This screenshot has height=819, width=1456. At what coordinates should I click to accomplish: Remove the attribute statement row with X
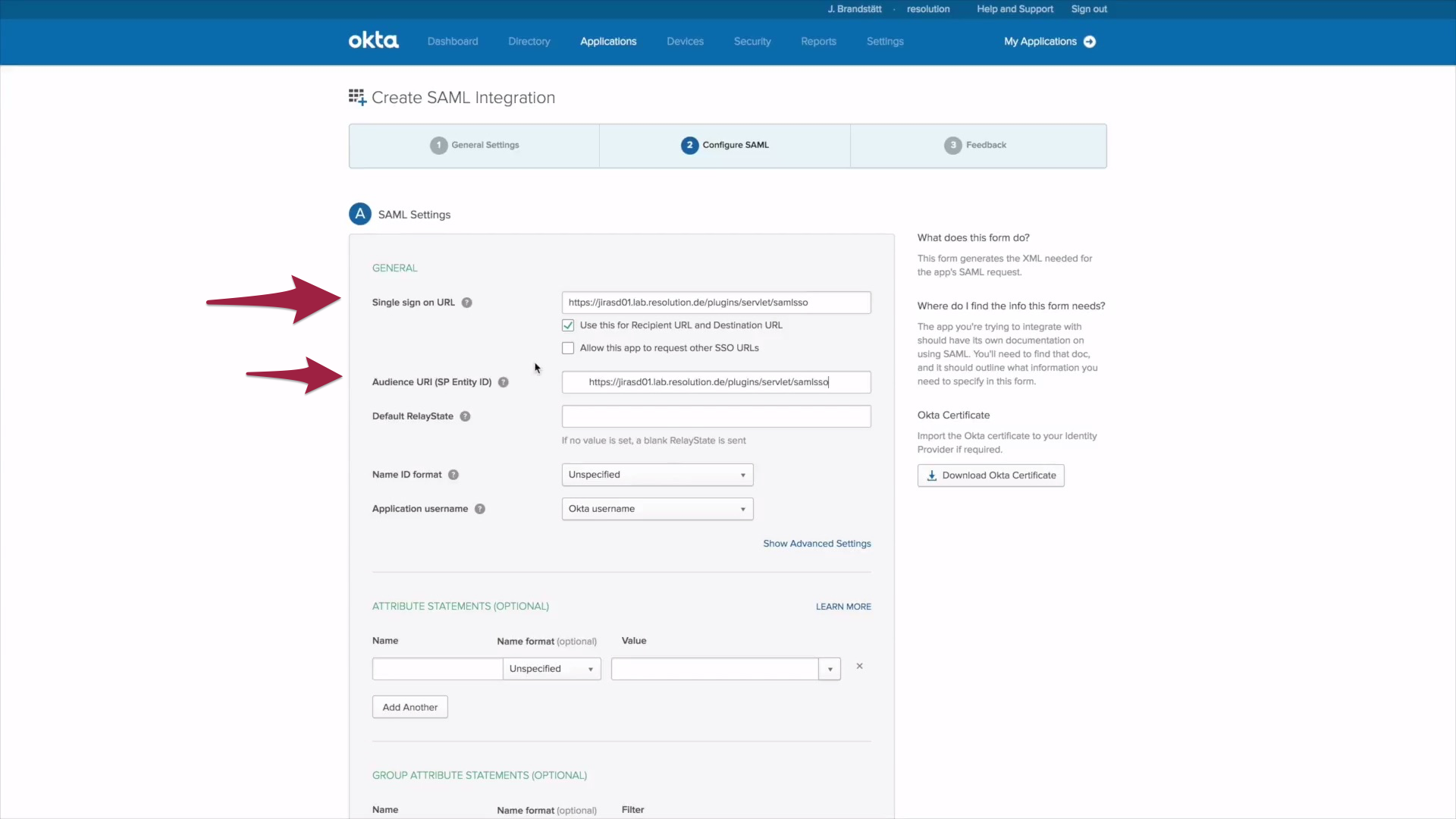[860, 667]
